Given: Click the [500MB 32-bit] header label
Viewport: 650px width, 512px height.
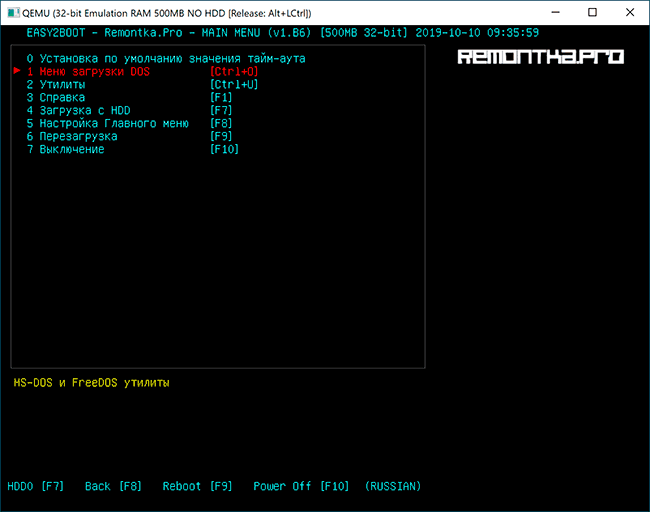Looking at the screenshot, I should click(364, 33).
